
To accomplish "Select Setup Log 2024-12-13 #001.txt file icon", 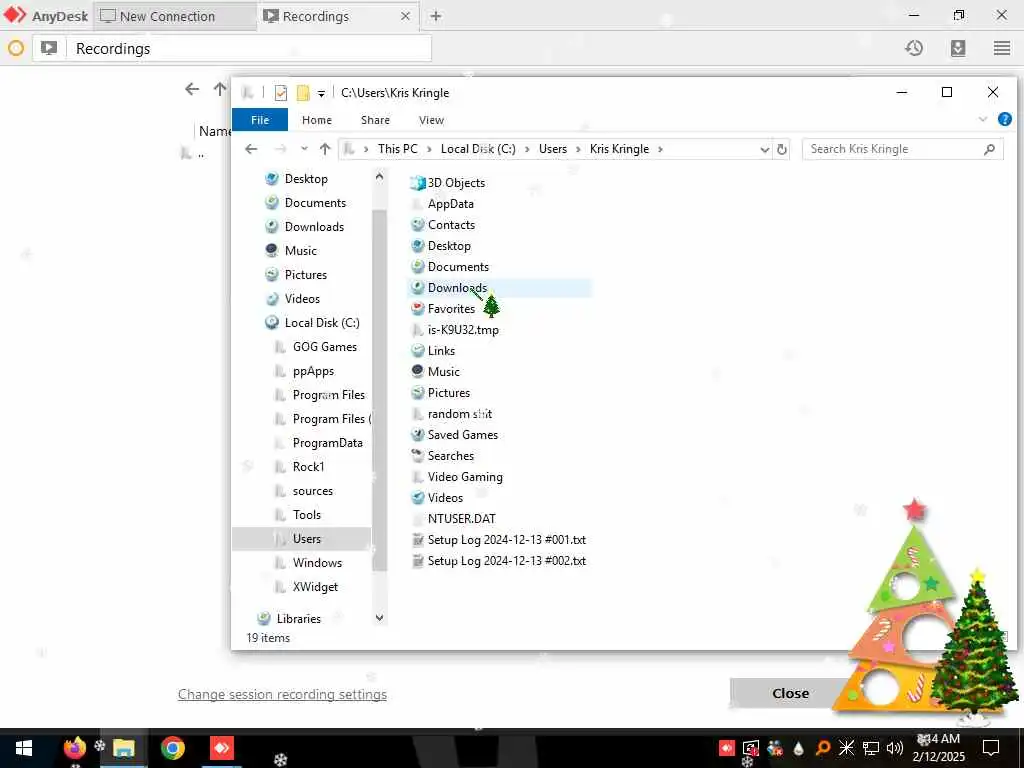I will click(418, 540).
